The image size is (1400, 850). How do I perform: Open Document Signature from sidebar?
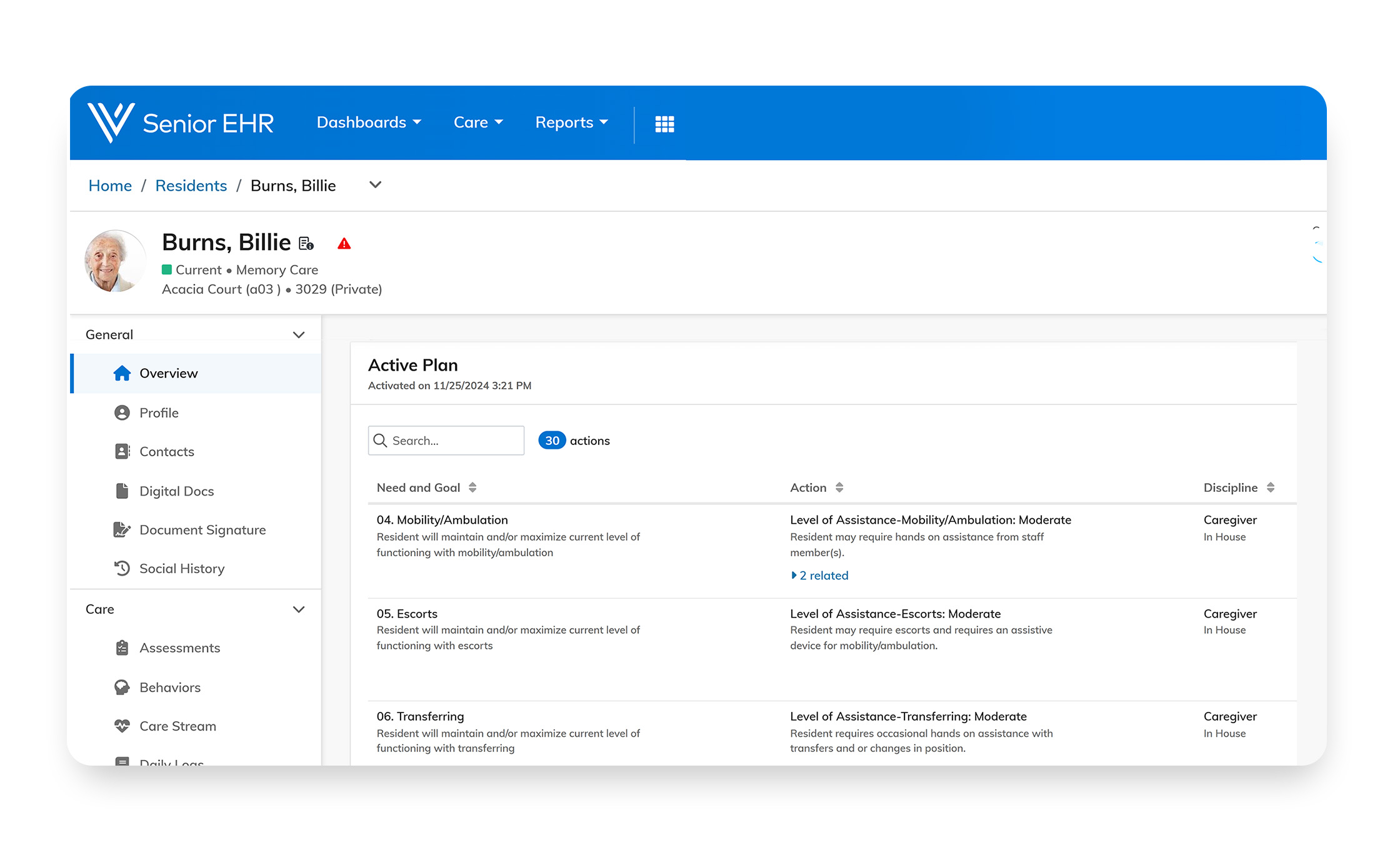pos(202,530)
